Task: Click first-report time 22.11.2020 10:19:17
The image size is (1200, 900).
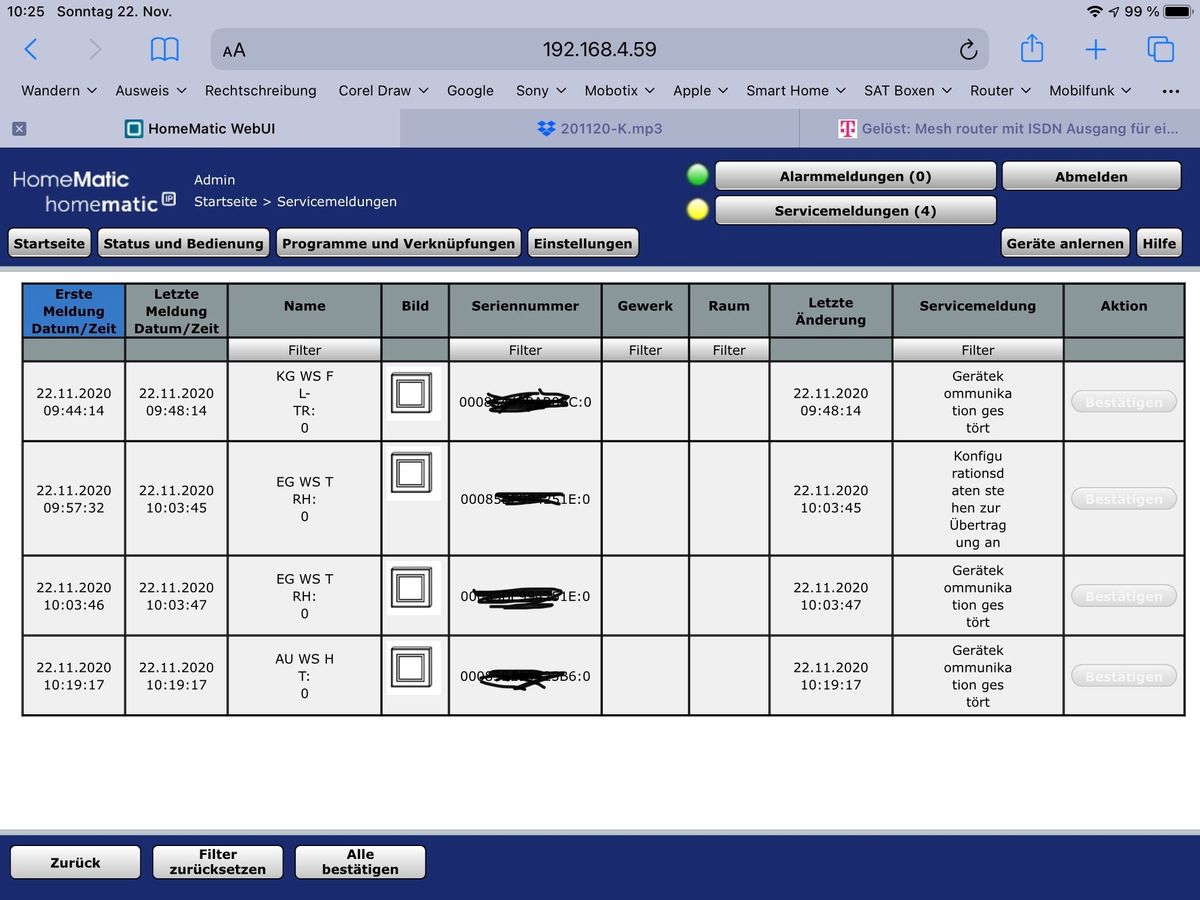Action: pos(74,676)
